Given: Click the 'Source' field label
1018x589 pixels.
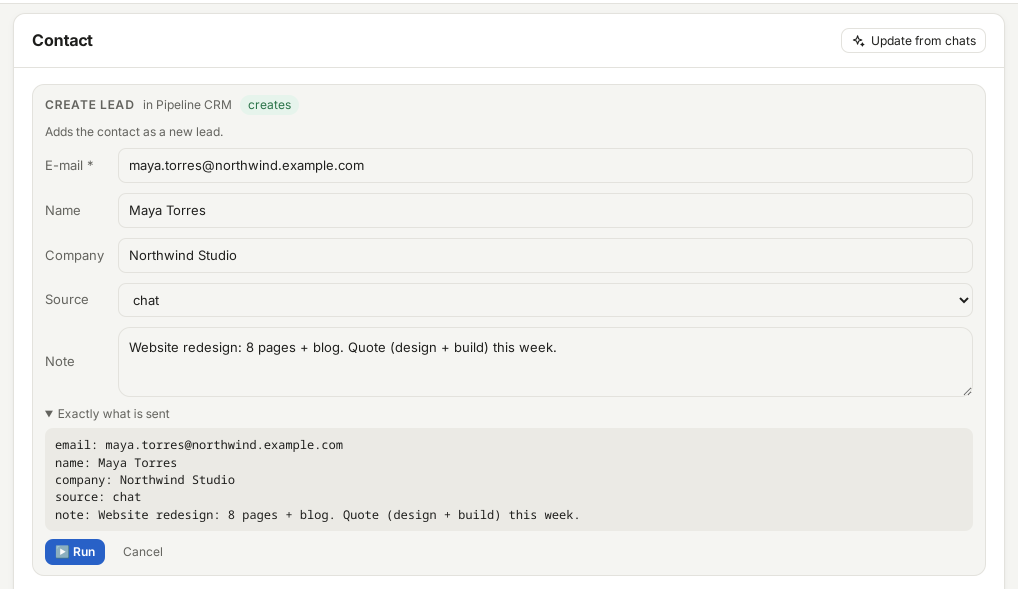Looking at the screenshot, I should (x=67, y=299).
